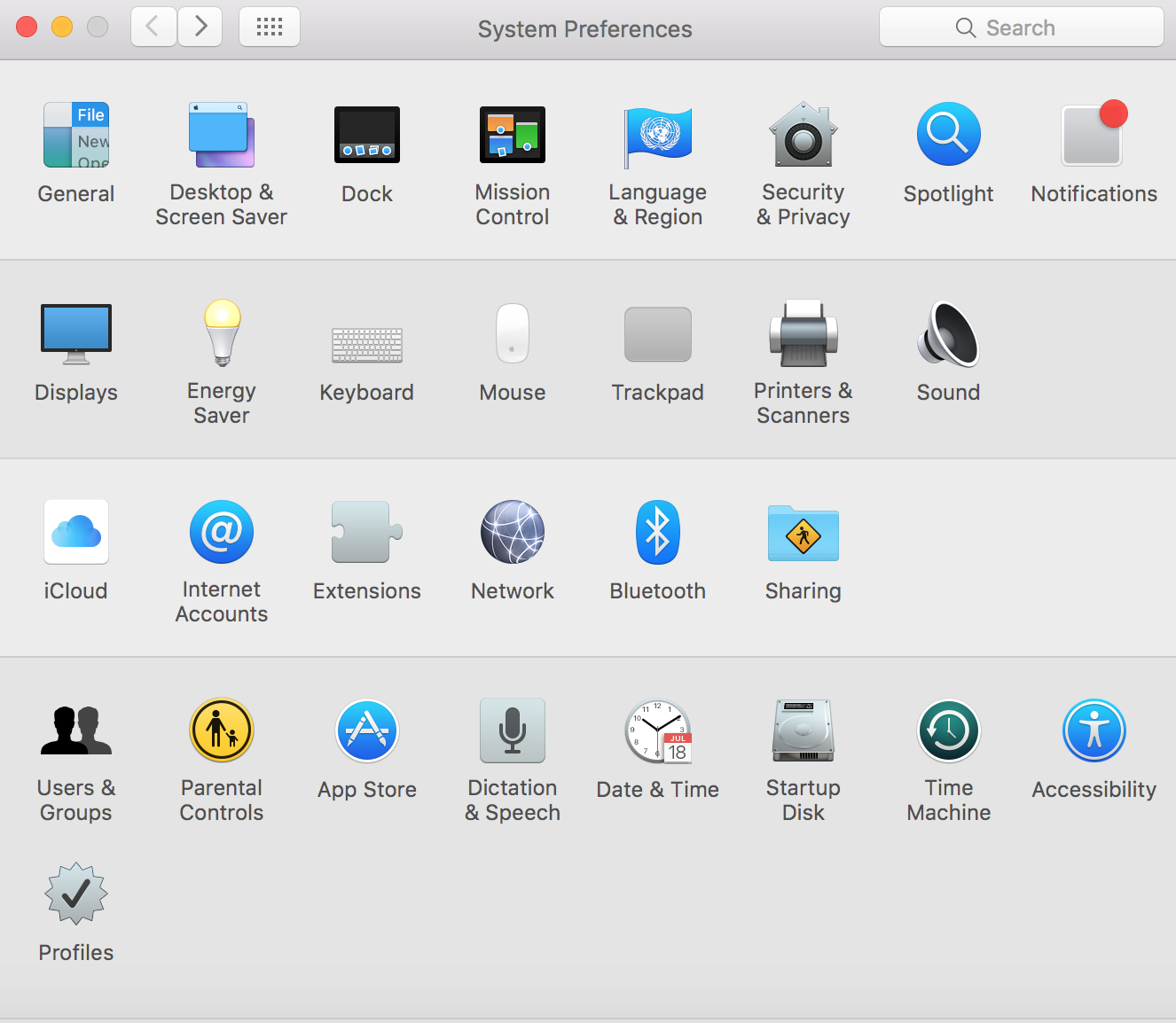The height and width of the screenshot is (1023, 1176).
Task: Click the Show All grid button
Action: [270, 27]
